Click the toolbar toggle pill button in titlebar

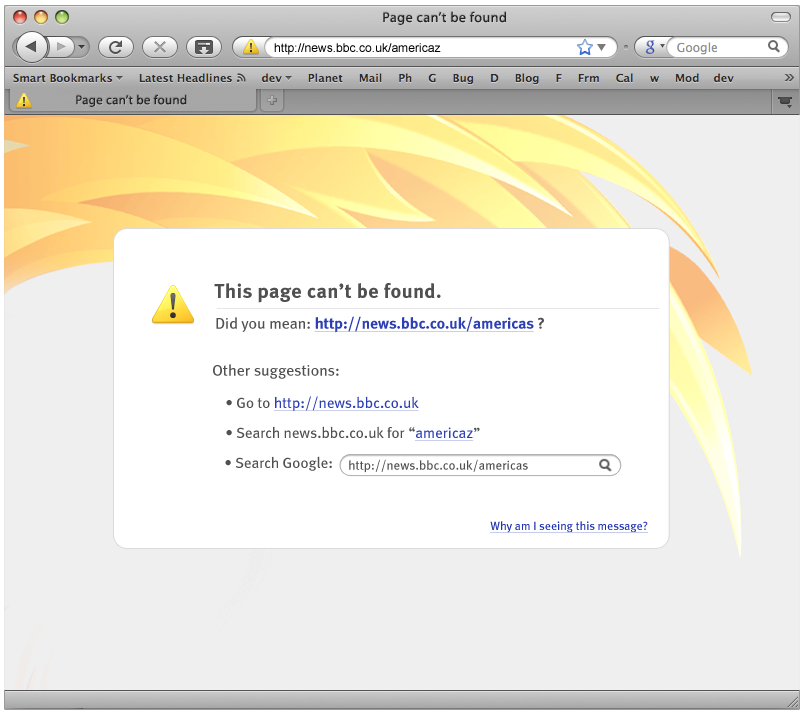pyautogui.click(x=780, y=17)
